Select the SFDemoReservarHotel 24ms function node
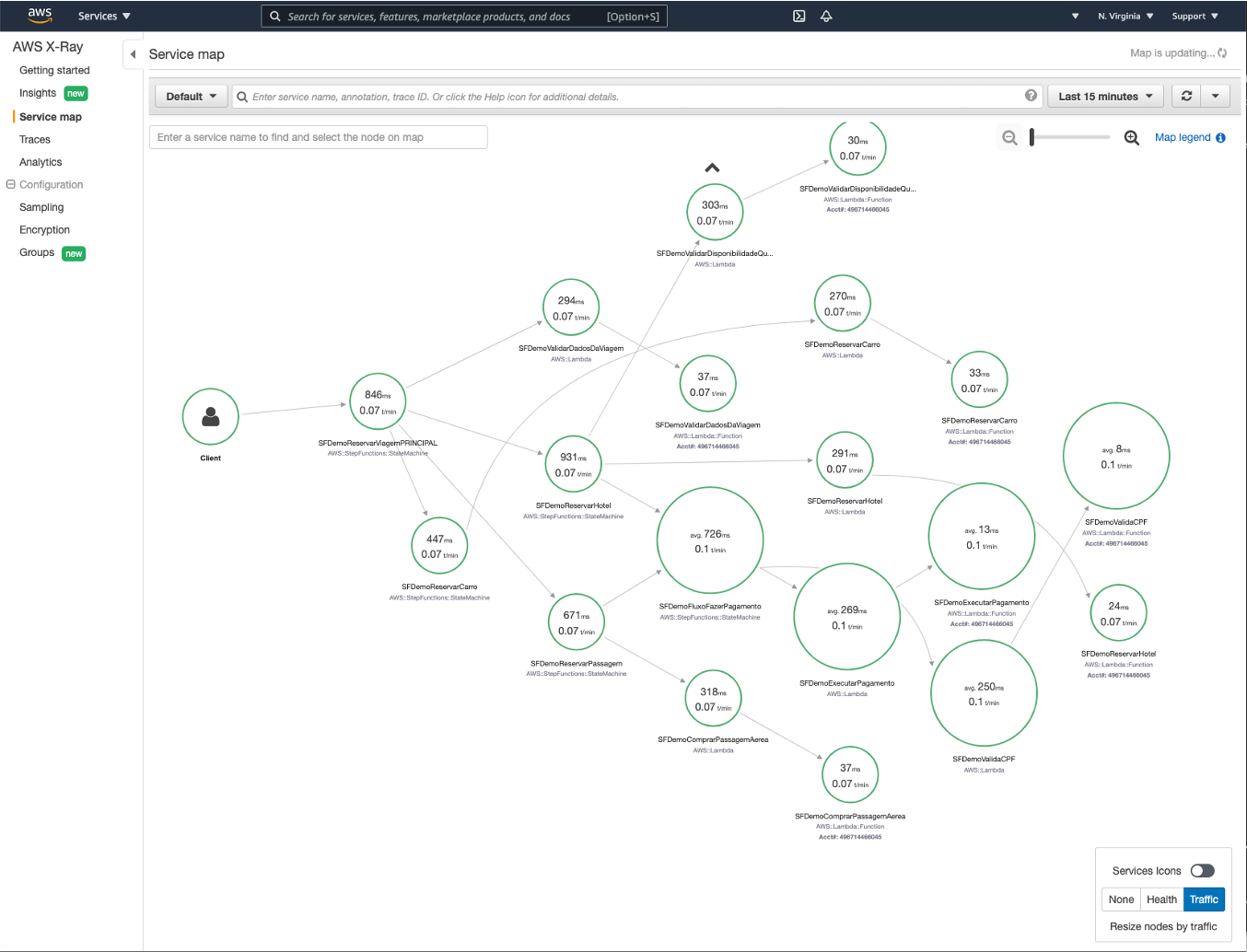 pyautogui.click(x=1118, y=612)
